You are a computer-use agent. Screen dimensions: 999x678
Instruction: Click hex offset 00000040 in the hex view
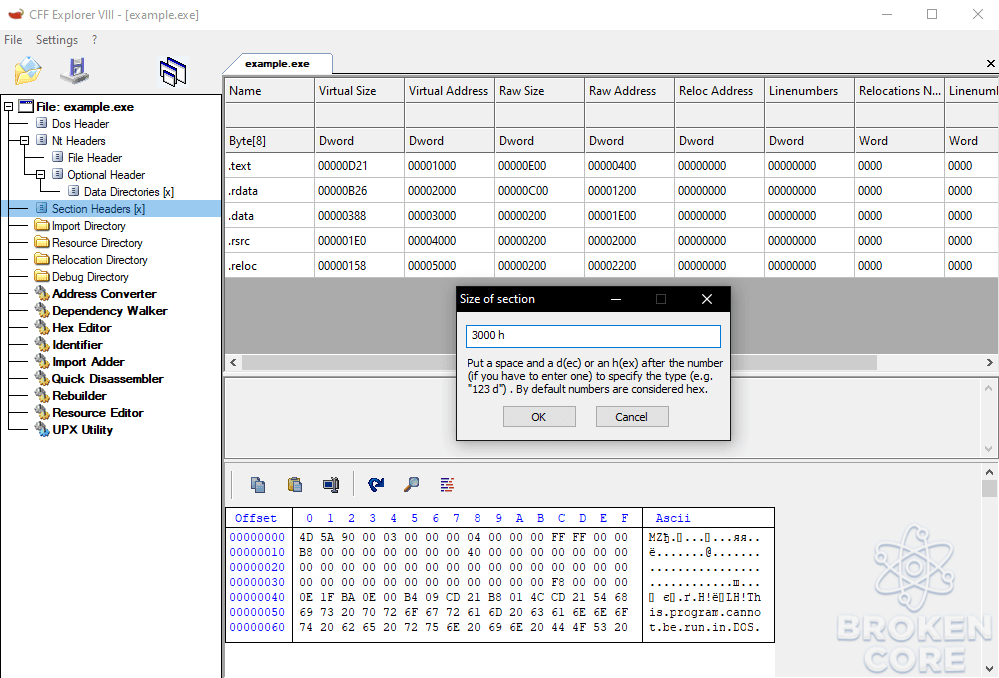257,597
